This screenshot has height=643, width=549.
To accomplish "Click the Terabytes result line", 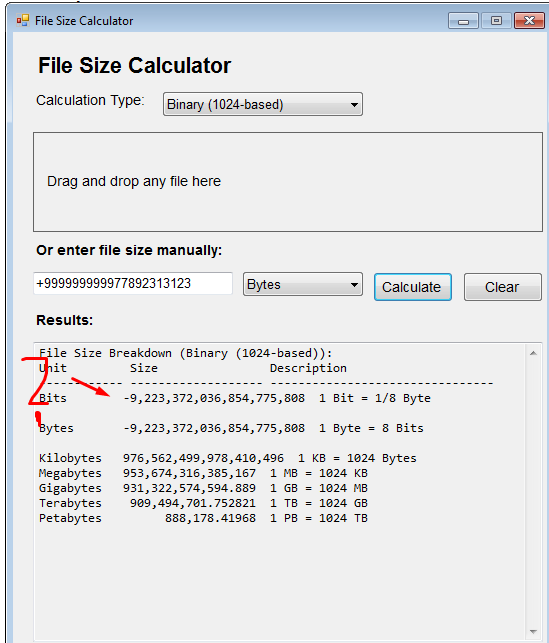I will [x=203, y=503].
